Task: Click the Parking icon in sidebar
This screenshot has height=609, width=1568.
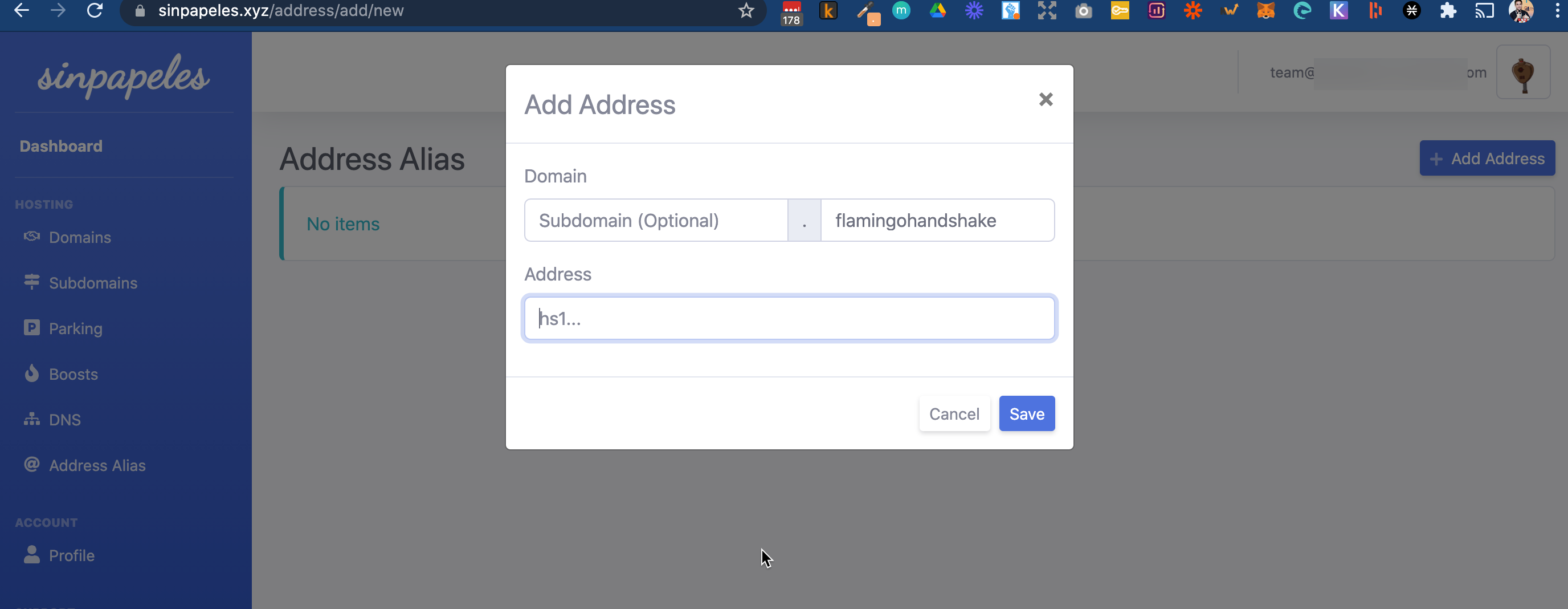Action: [x=32, y=328]
